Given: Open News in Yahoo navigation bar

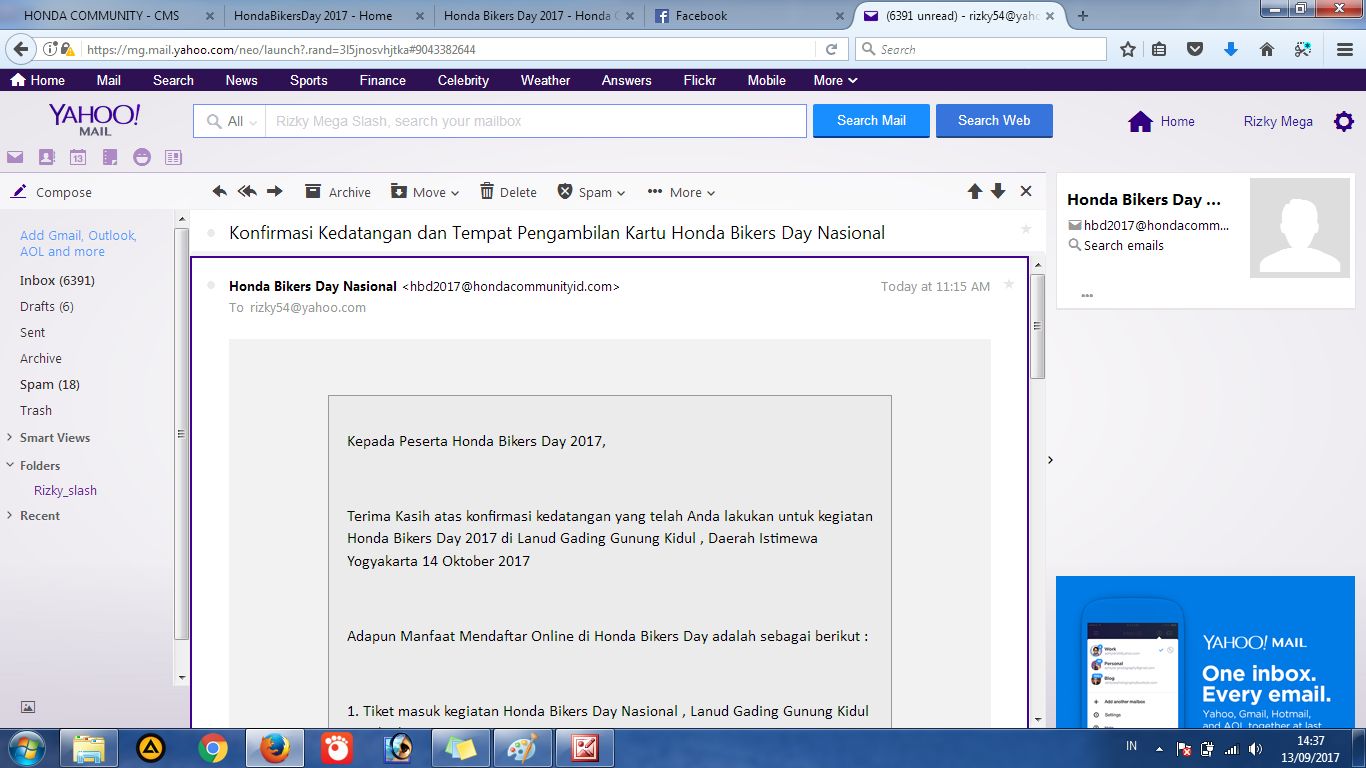Looking at the screenshot, I should pyautogui.click(x=242, y=80).
